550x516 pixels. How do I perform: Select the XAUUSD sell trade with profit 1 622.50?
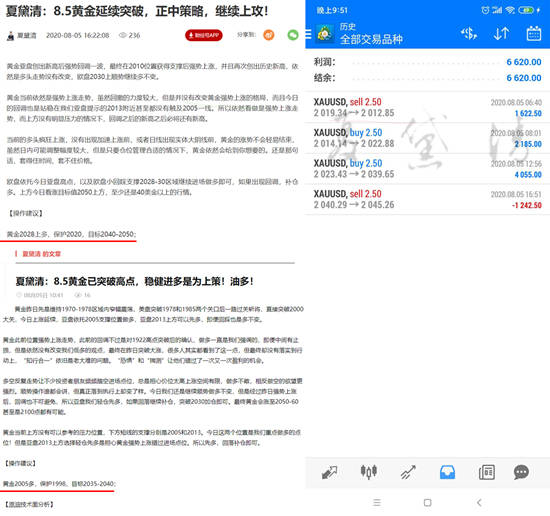[427, 107]
